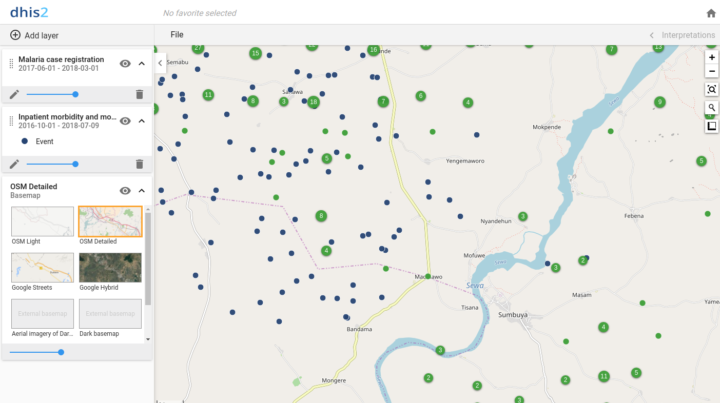
Task: Collapse the Inpatient morbidity card
Action: click(x=141, y=121)
